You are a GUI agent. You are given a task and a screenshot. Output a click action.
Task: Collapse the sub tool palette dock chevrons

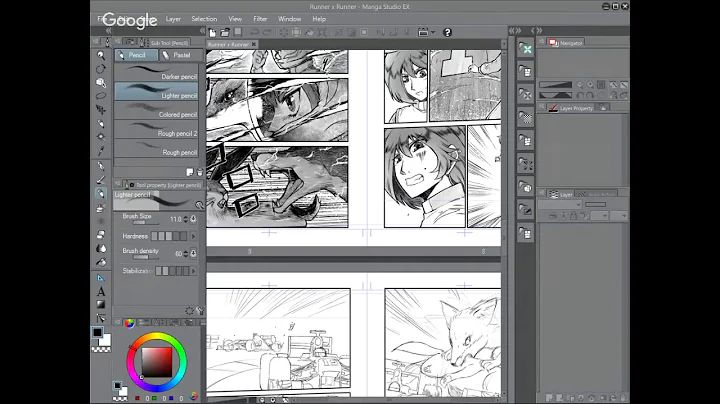coord(202,31)
